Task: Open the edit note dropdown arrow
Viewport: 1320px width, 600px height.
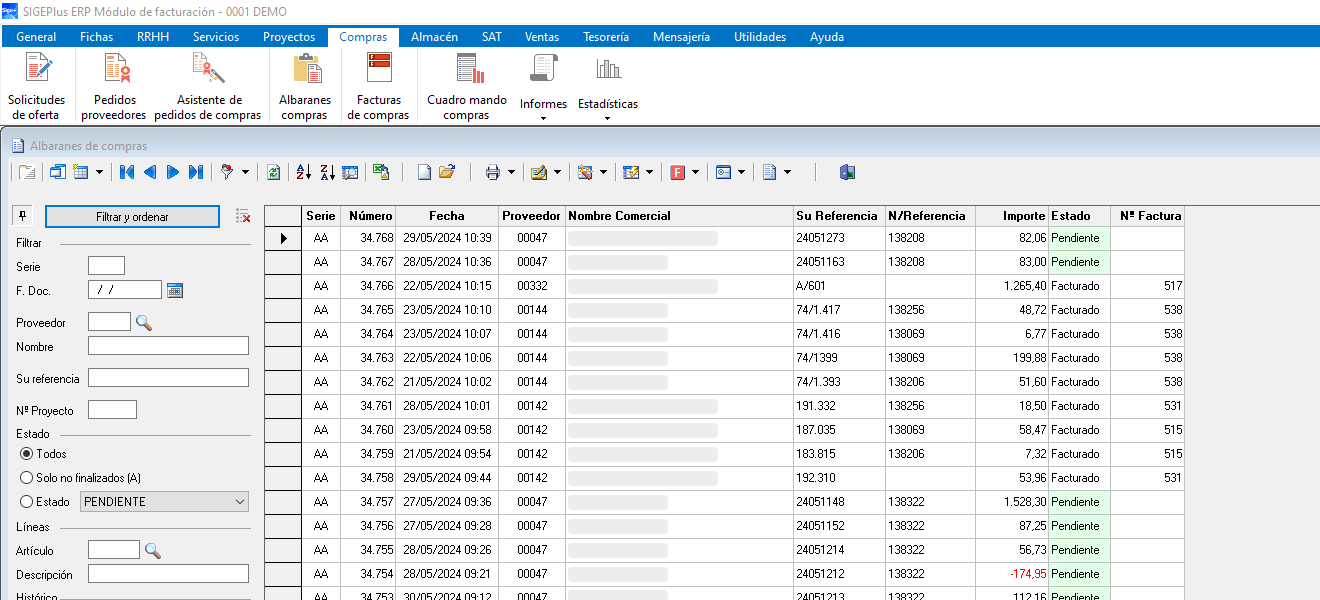Action: (558, 172)
